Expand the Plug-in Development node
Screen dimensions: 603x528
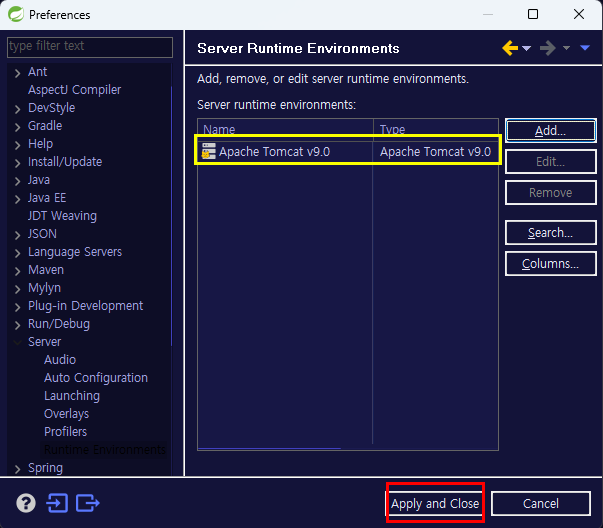17,307
